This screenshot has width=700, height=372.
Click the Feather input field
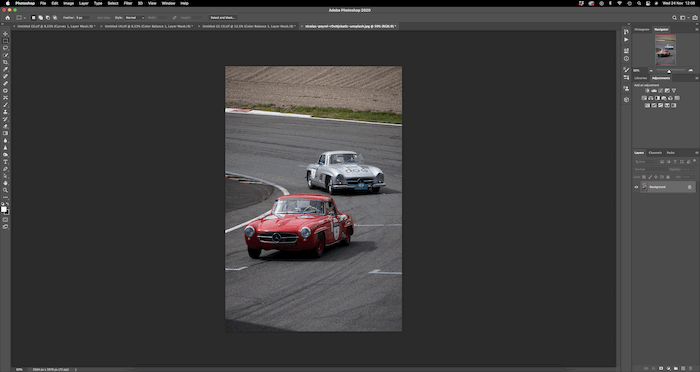click(x=82, y=18)
